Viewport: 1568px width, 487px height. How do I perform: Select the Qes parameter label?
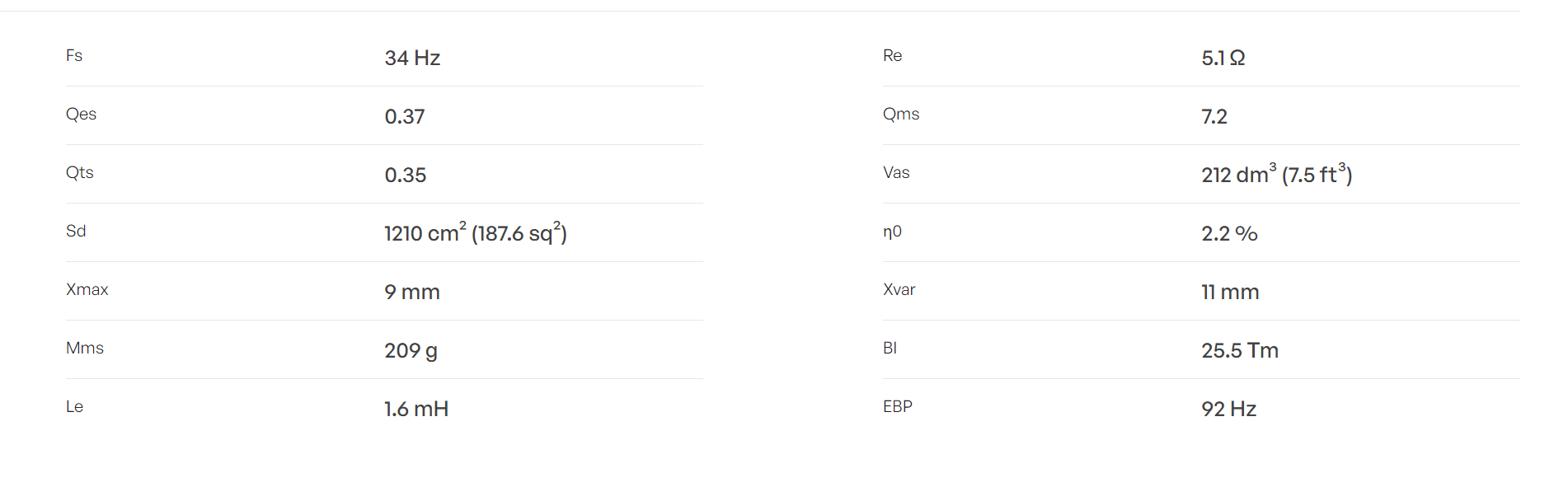[x=81, y=114]
